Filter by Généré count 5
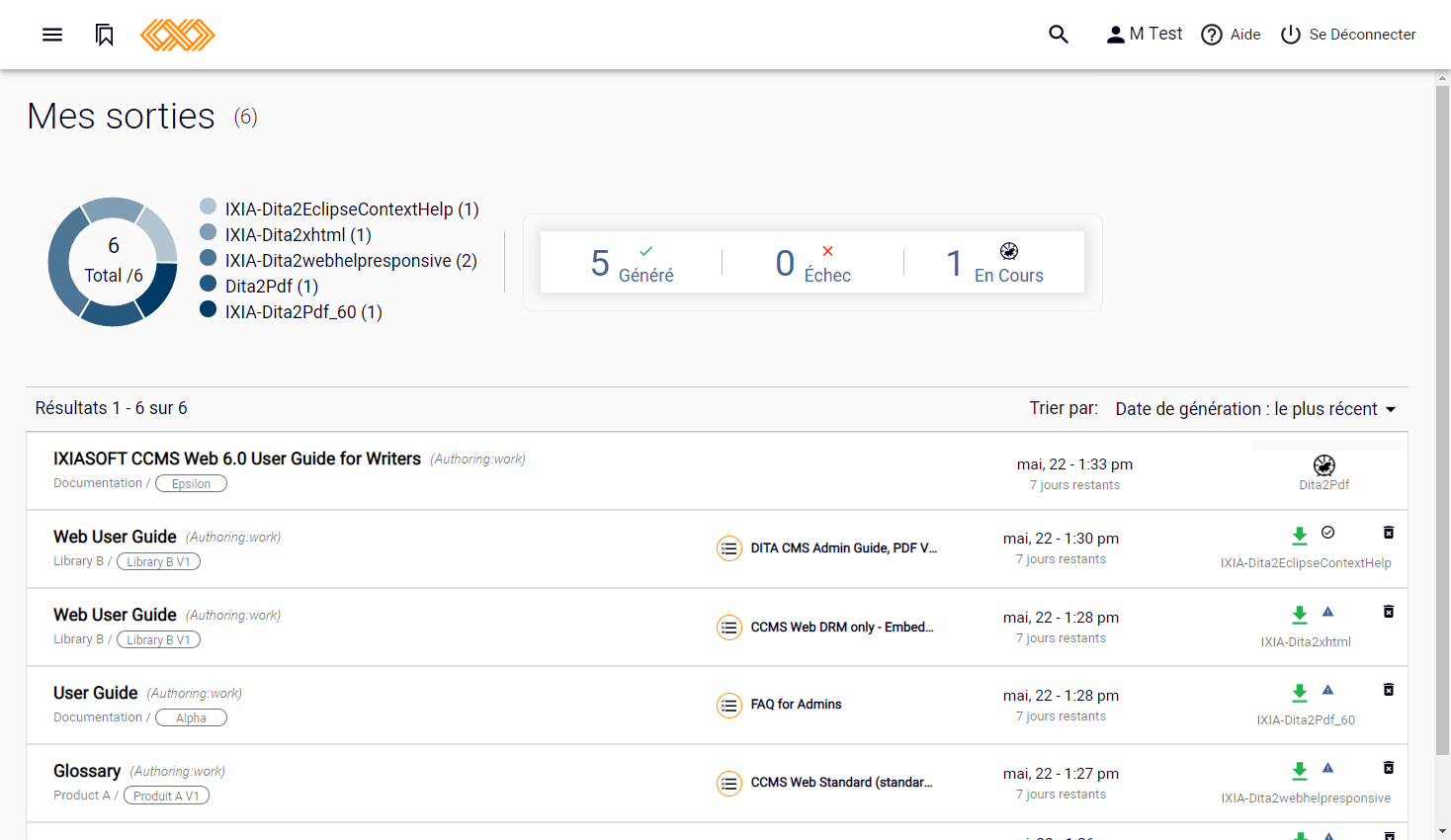This screenshot has height=840, width=1451. tap(633, 263)
